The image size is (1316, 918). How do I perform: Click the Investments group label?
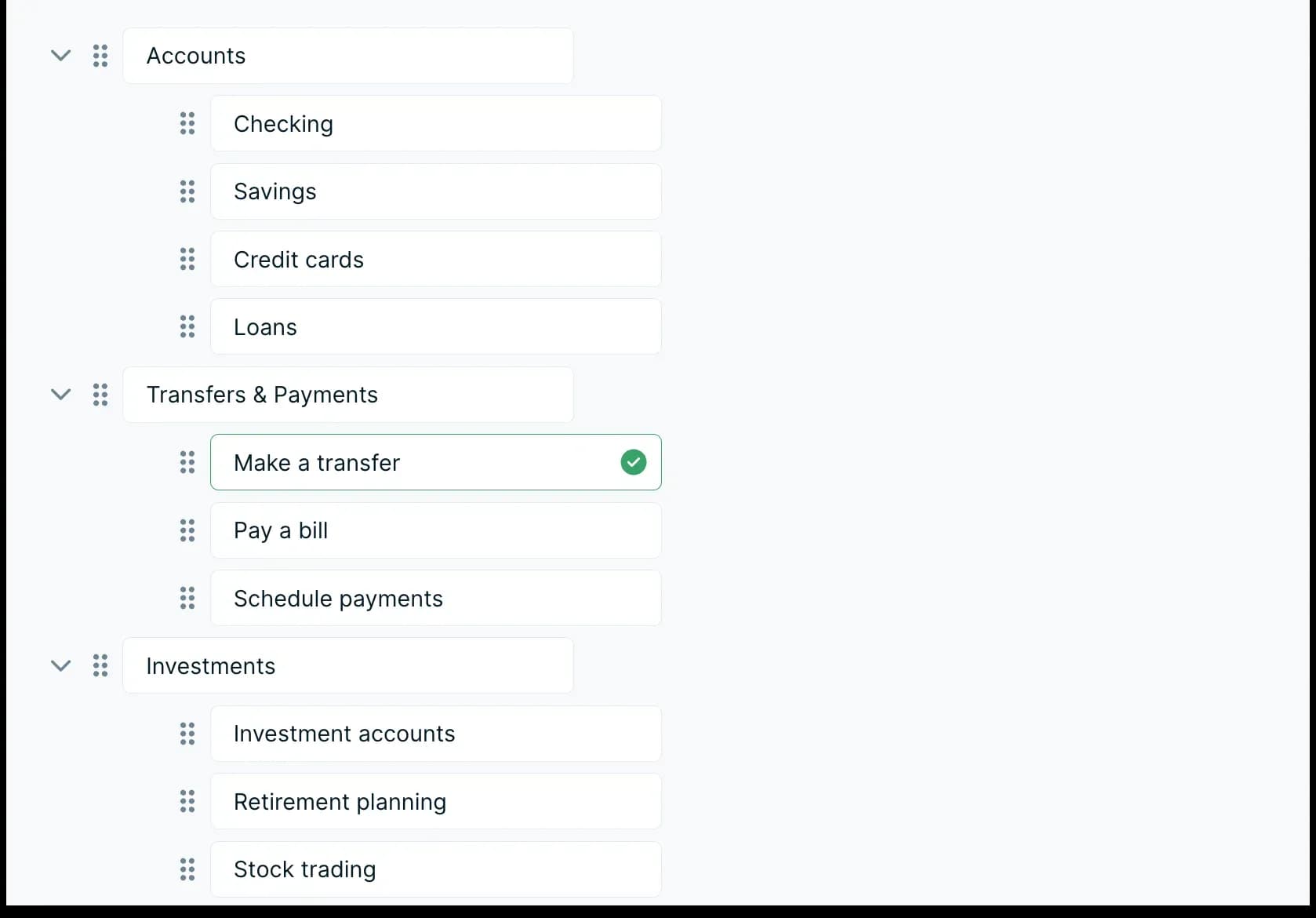click(347, 666)
